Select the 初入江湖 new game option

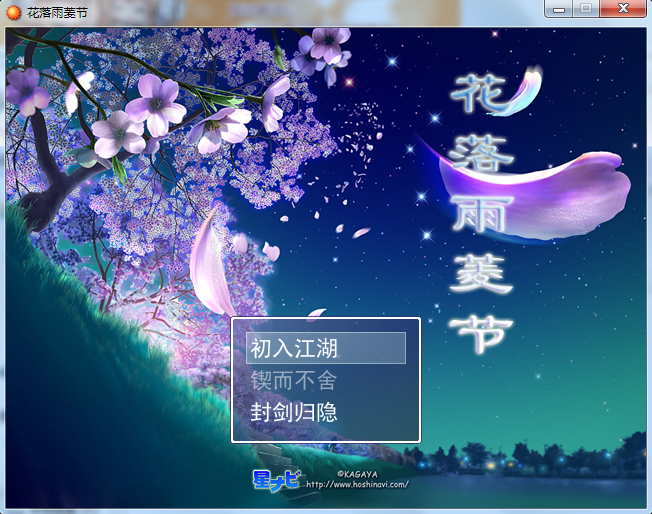[x=326, y=348]
